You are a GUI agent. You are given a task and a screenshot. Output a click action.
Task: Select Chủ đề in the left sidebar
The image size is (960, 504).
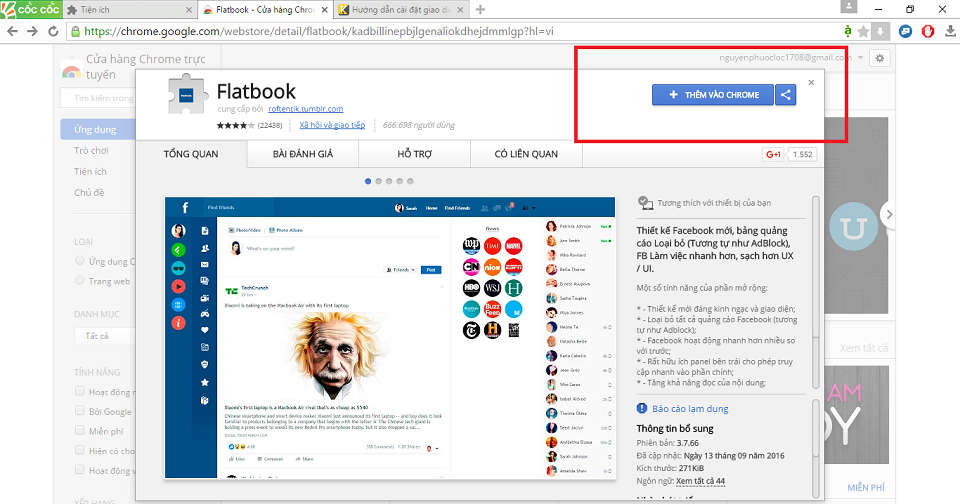tap(89, 192)
